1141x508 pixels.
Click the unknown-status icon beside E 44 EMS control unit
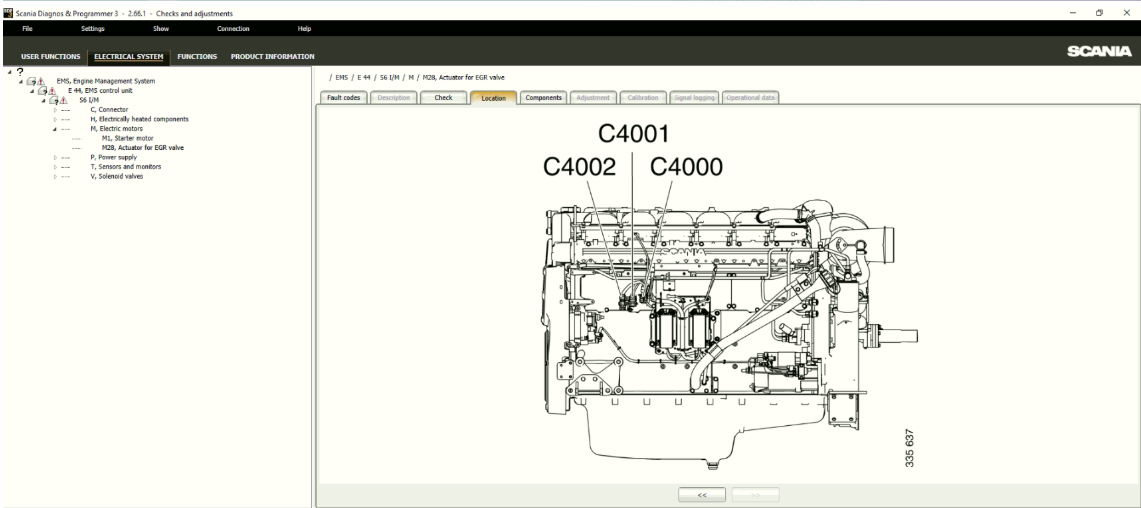[x=42, y=91]
